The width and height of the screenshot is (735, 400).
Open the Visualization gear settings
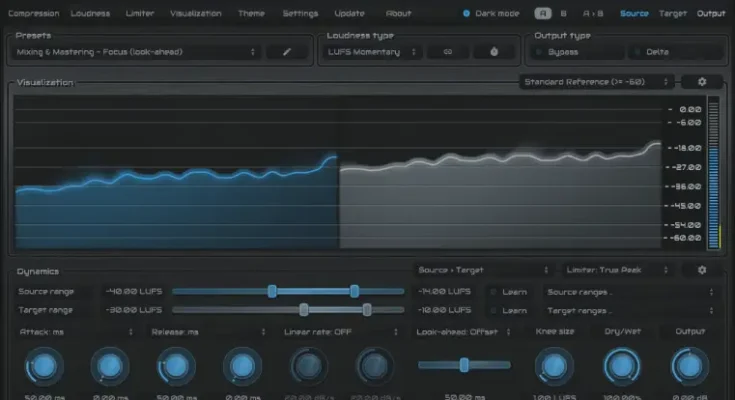[702, 82]
